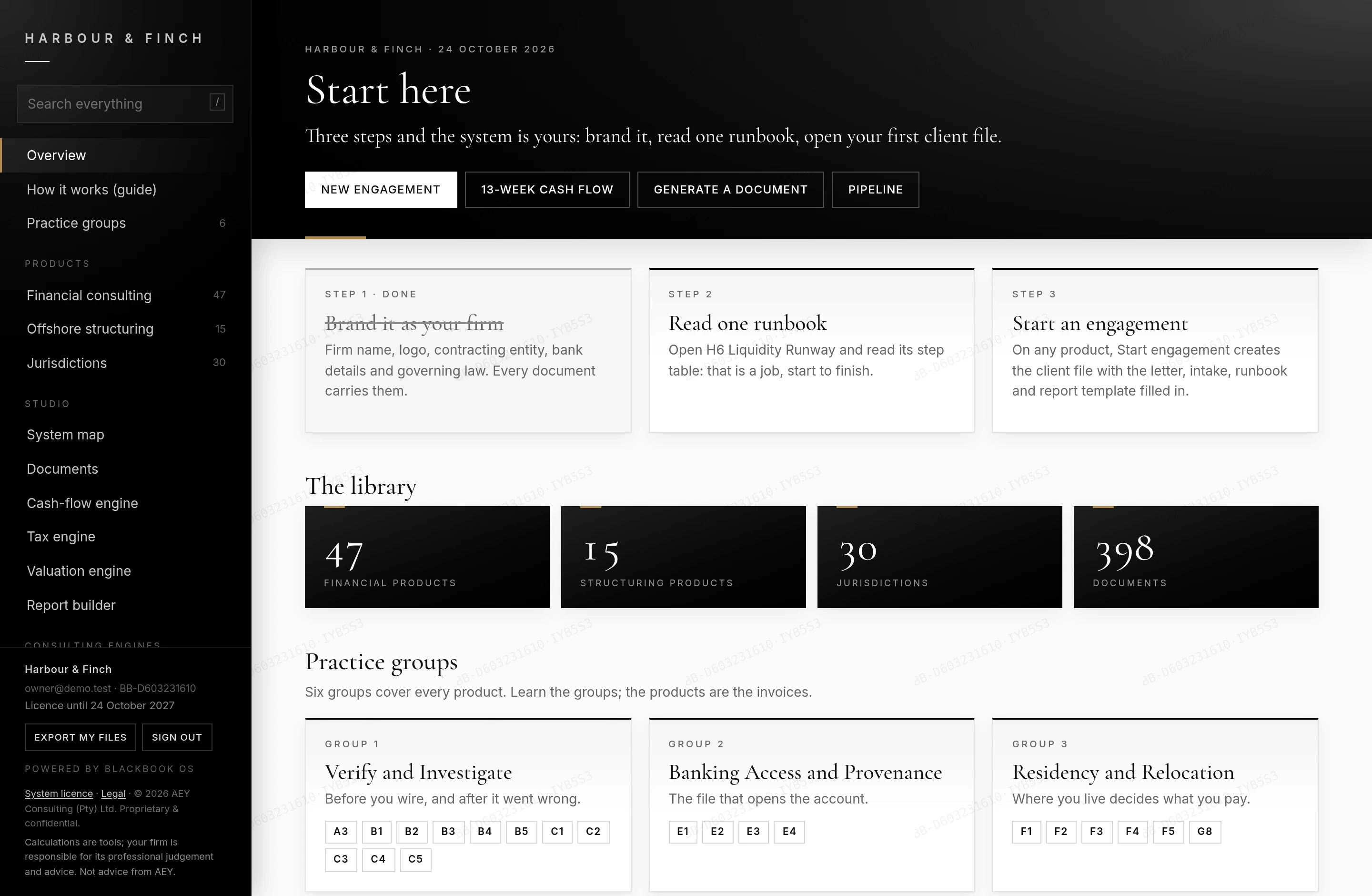Select product chip E2
This screenshot has width=1372, height=896.
717,832
